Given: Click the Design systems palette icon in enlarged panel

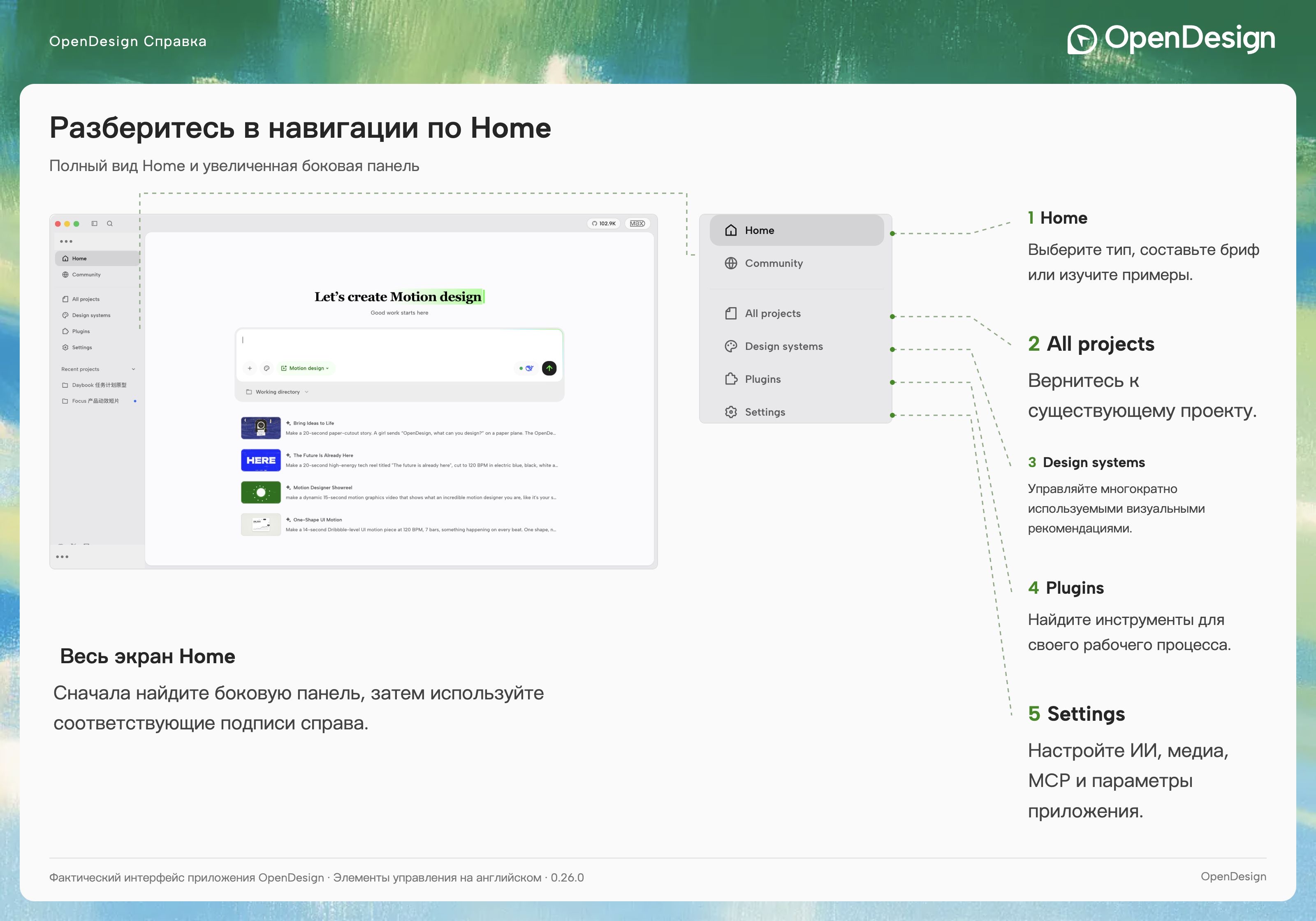Looking at the screenshot, I should (731, 346).
